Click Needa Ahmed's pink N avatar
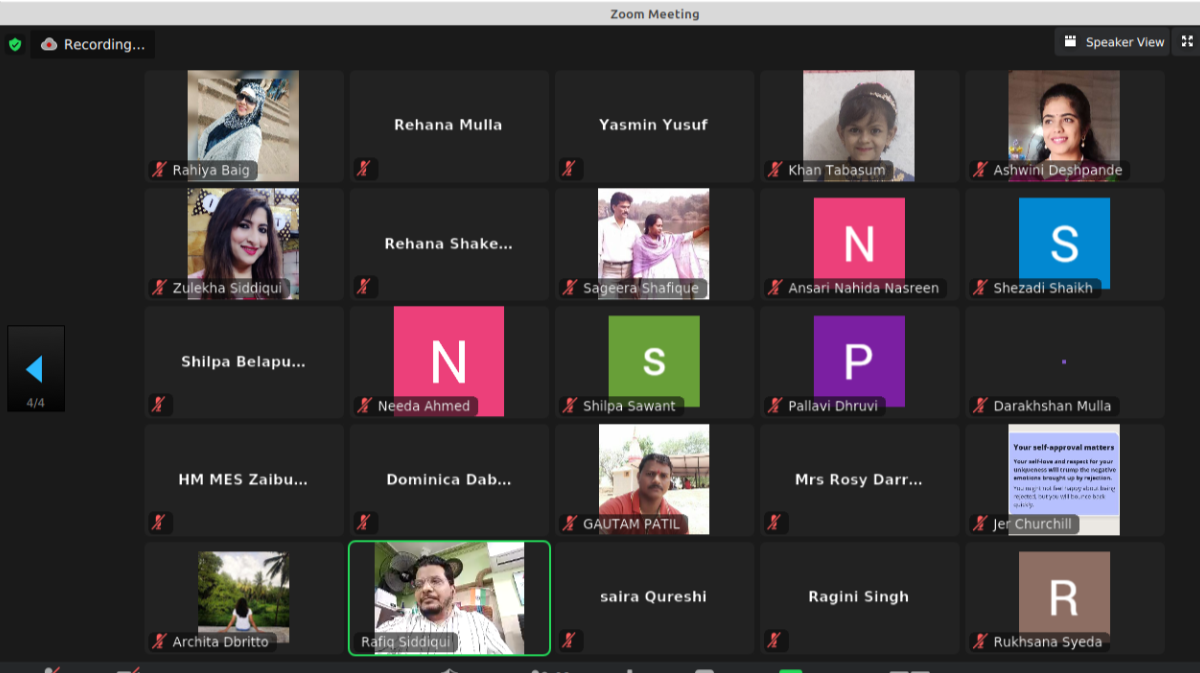Image resolution: width=1200 pixels, height=673 pixels. [448, 360]
